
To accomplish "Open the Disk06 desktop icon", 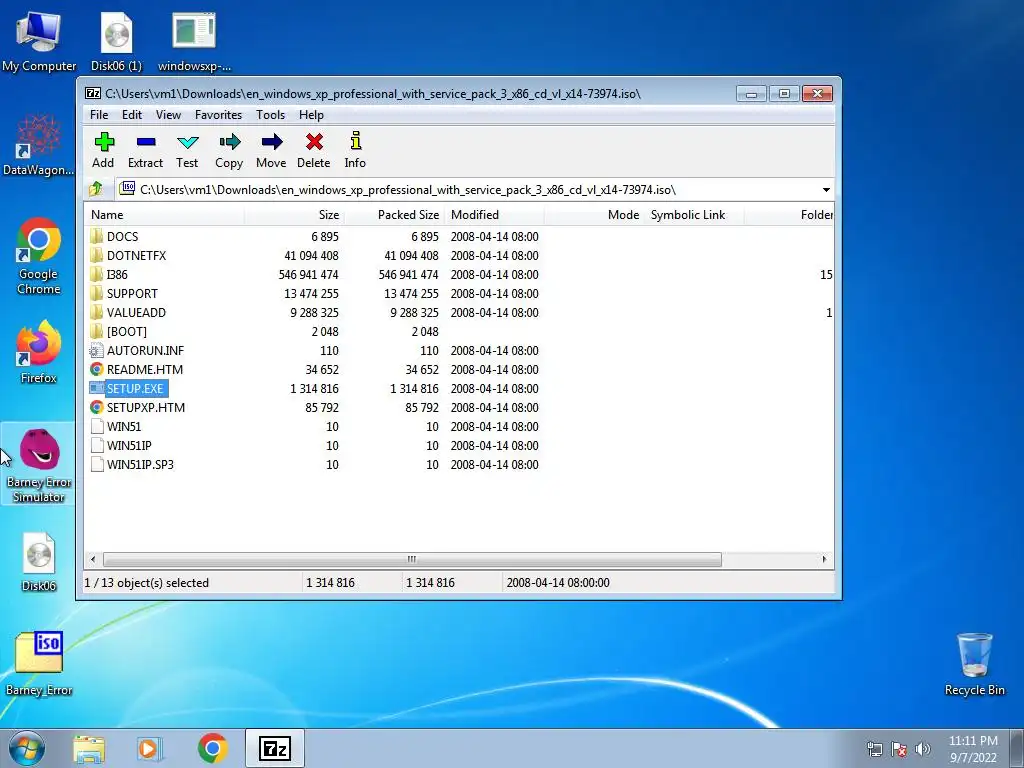I will coord(39,562).
